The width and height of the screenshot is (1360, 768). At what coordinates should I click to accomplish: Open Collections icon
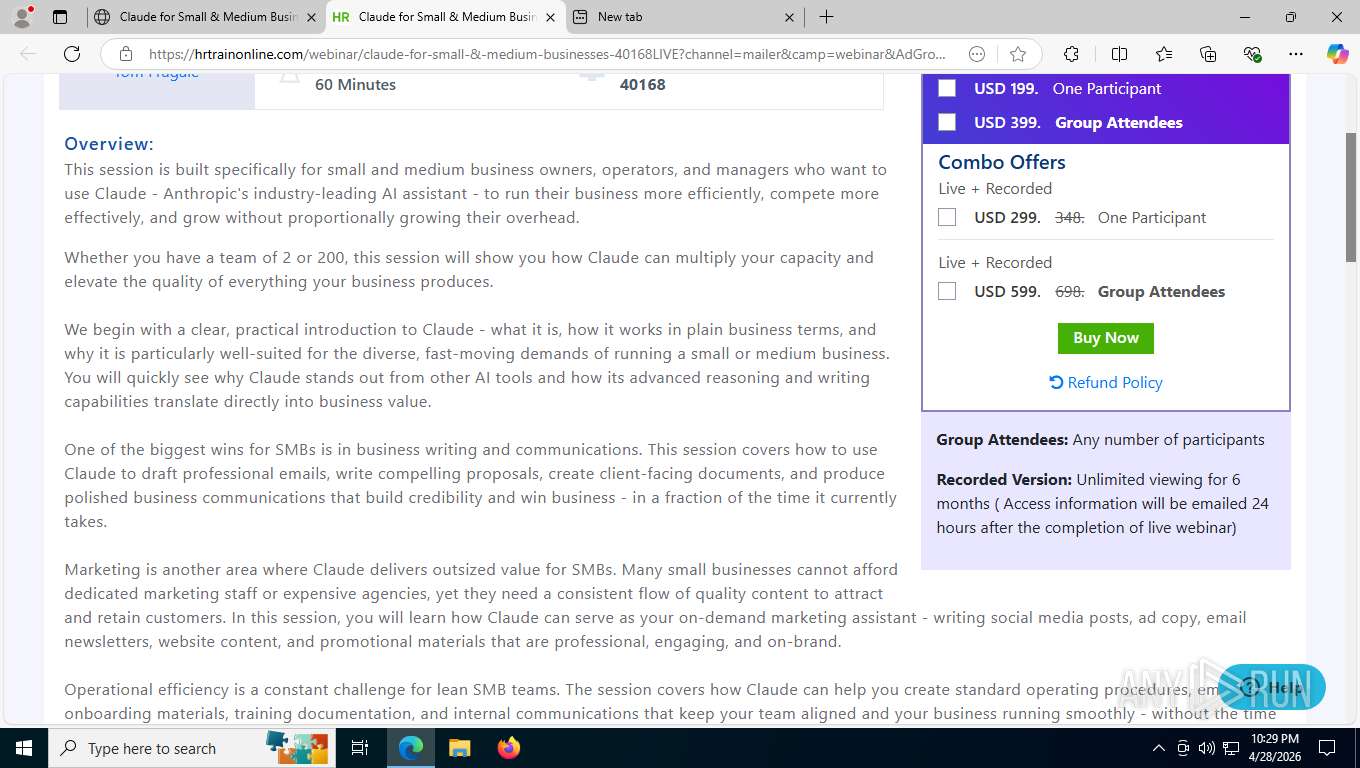click(x=1208, y=54)
